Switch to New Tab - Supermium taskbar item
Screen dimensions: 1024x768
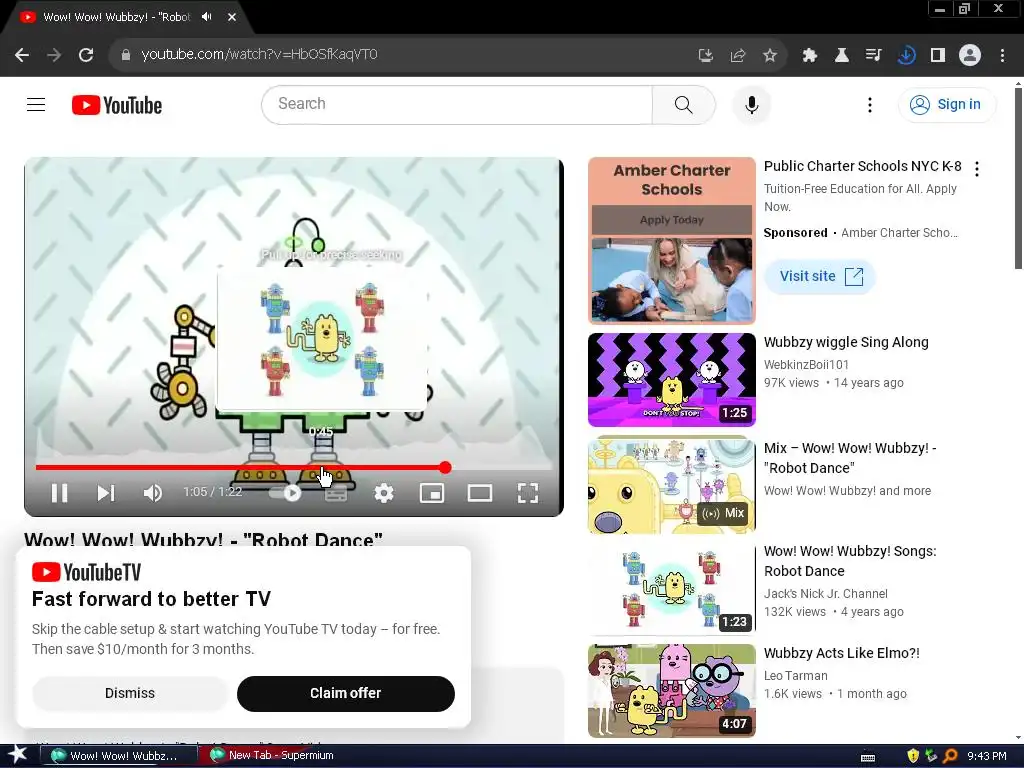[x=276, y=756]
